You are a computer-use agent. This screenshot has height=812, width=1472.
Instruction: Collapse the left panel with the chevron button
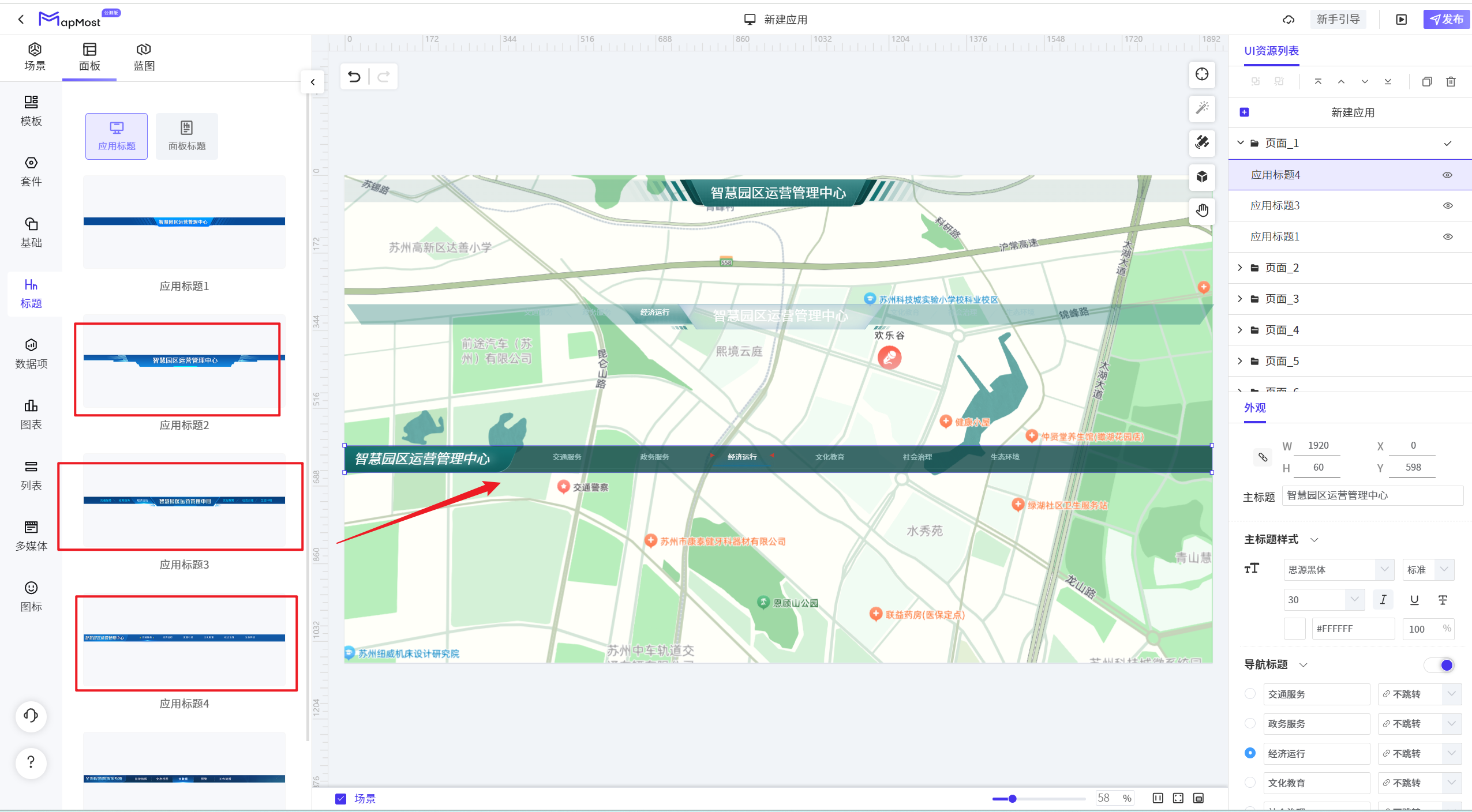click(x=312, y=82)
